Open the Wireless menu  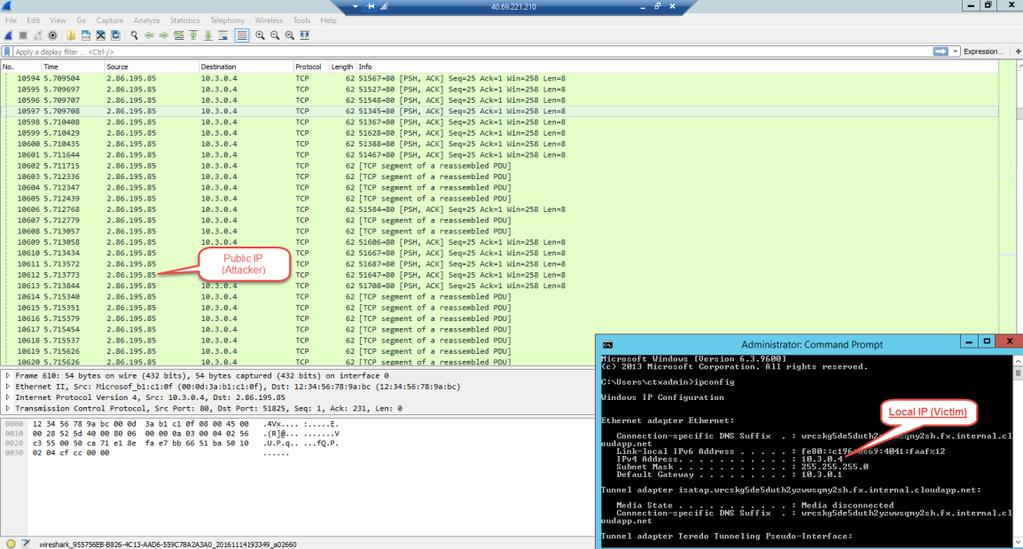pyautogui.click(x=269, y=20)
